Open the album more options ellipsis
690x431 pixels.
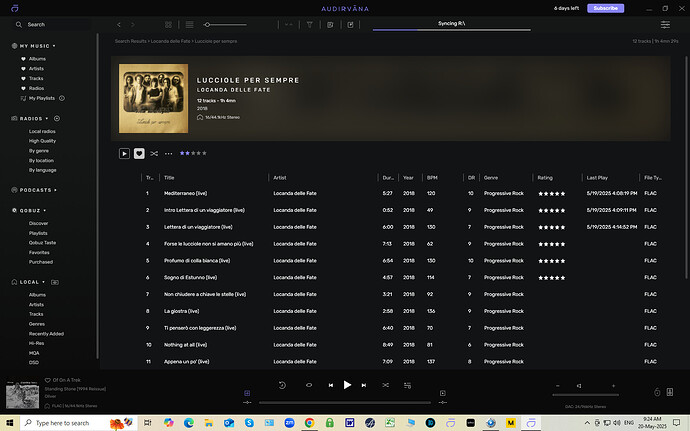coord(169,154)
